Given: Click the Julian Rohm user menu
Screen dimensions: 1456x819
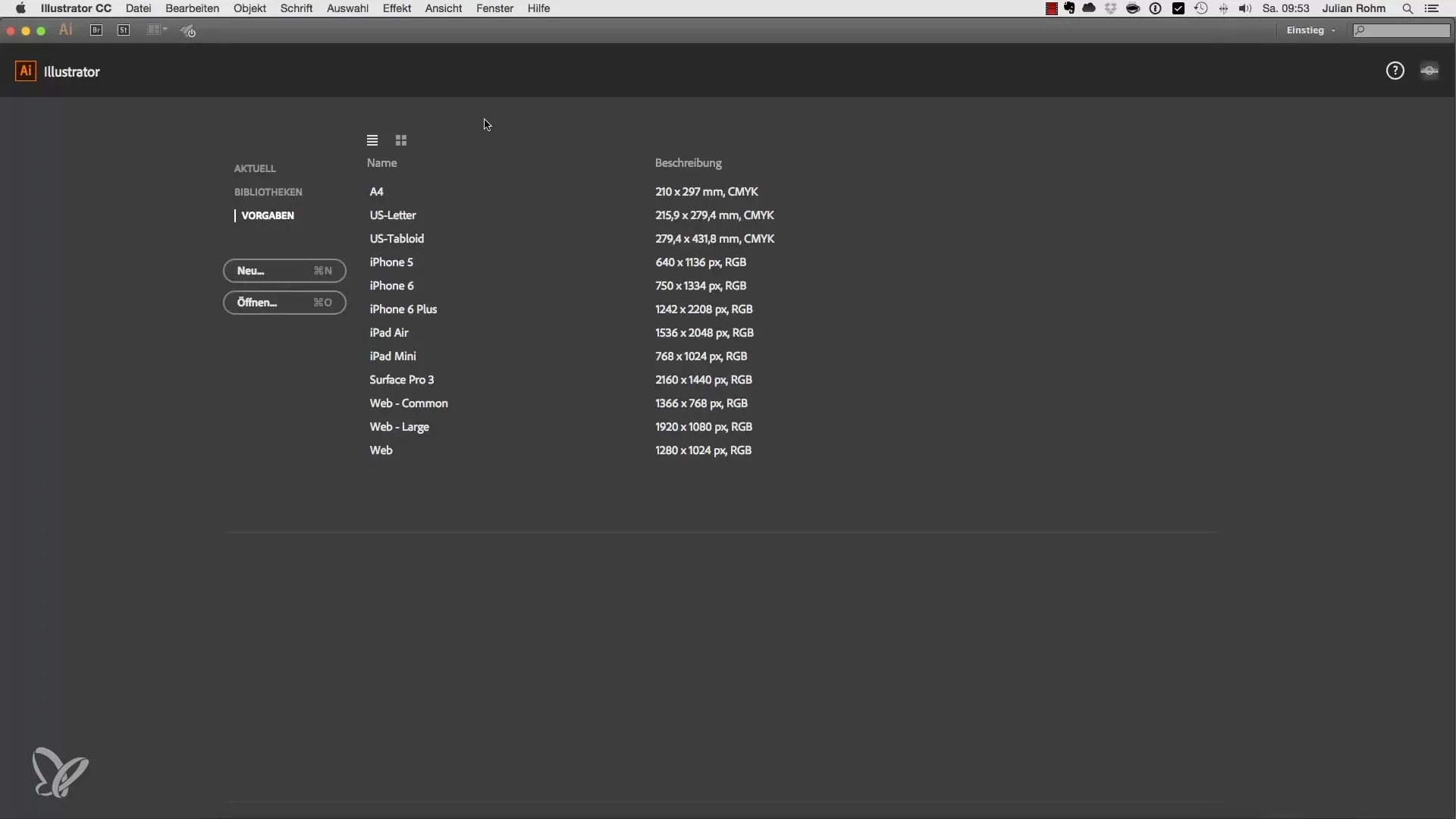Looking at the screenshot, I should [1354, 8].
